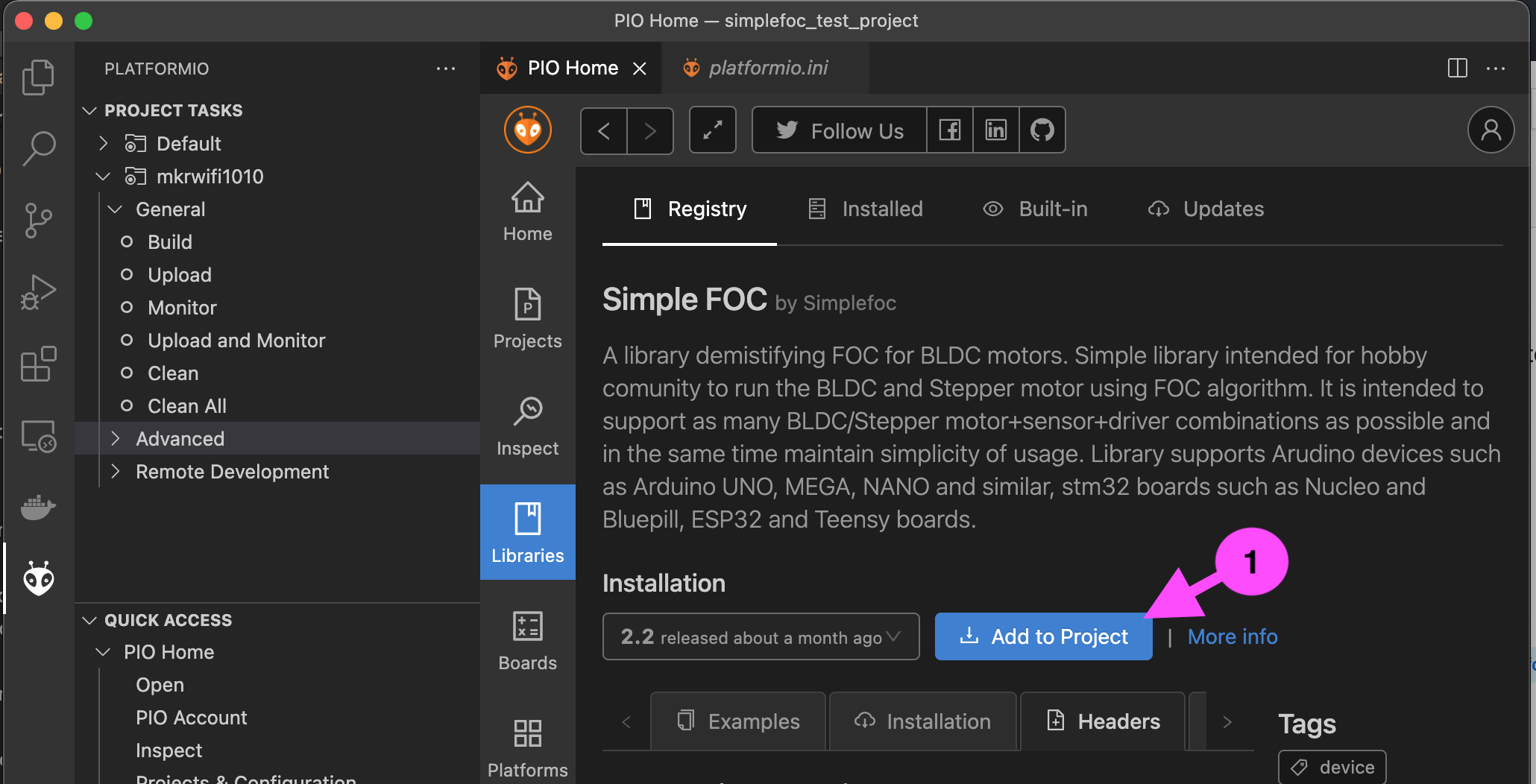
Task: Switch to the Registry tab
Action: 690,209
